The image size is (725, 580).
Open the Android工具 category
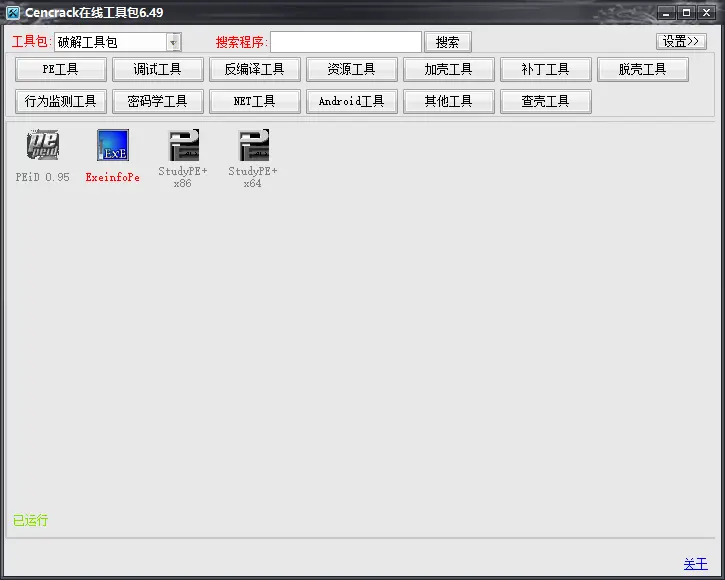(352, 101)
